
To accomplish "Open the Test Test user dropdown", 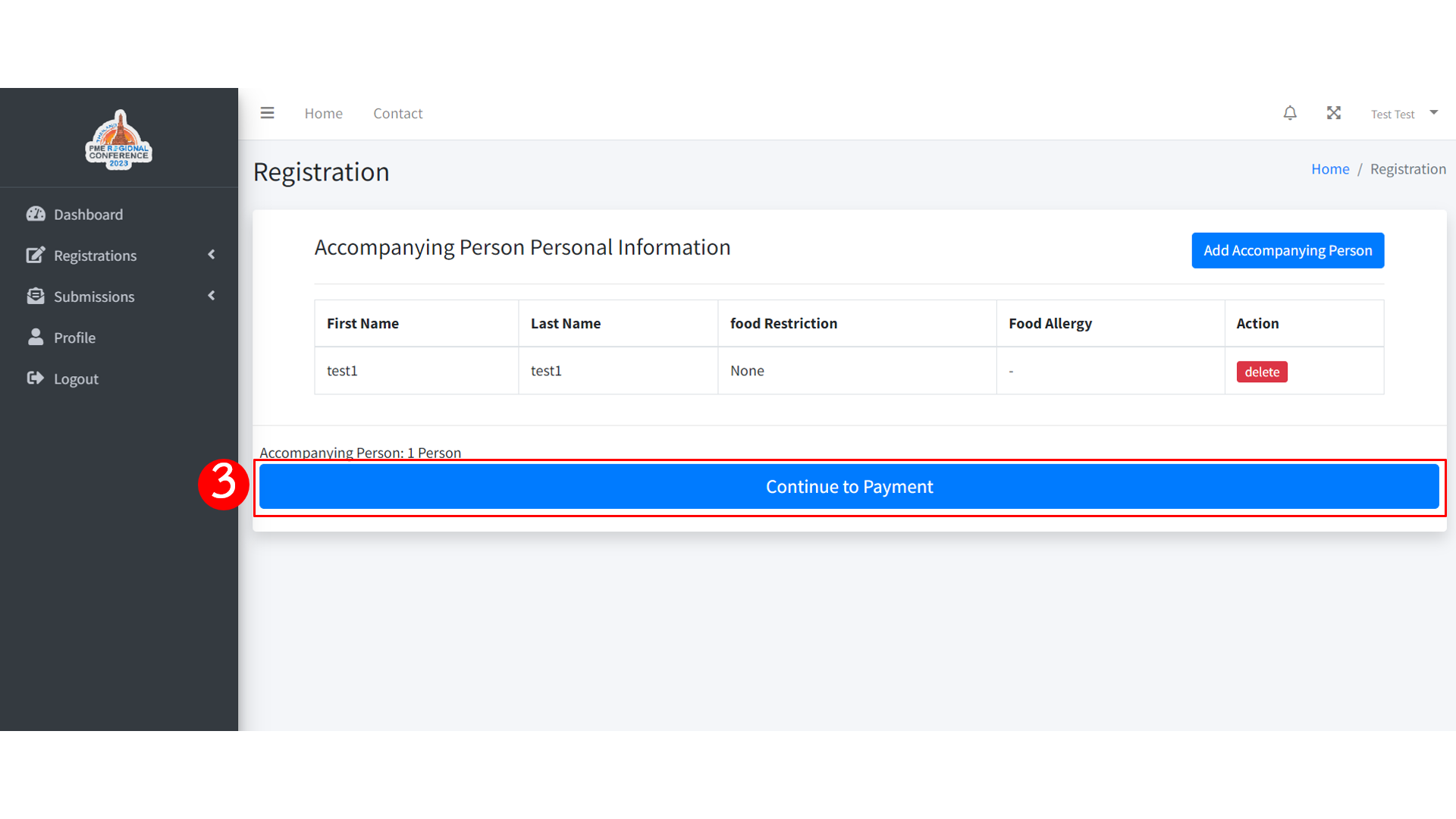I will 1404,114.
